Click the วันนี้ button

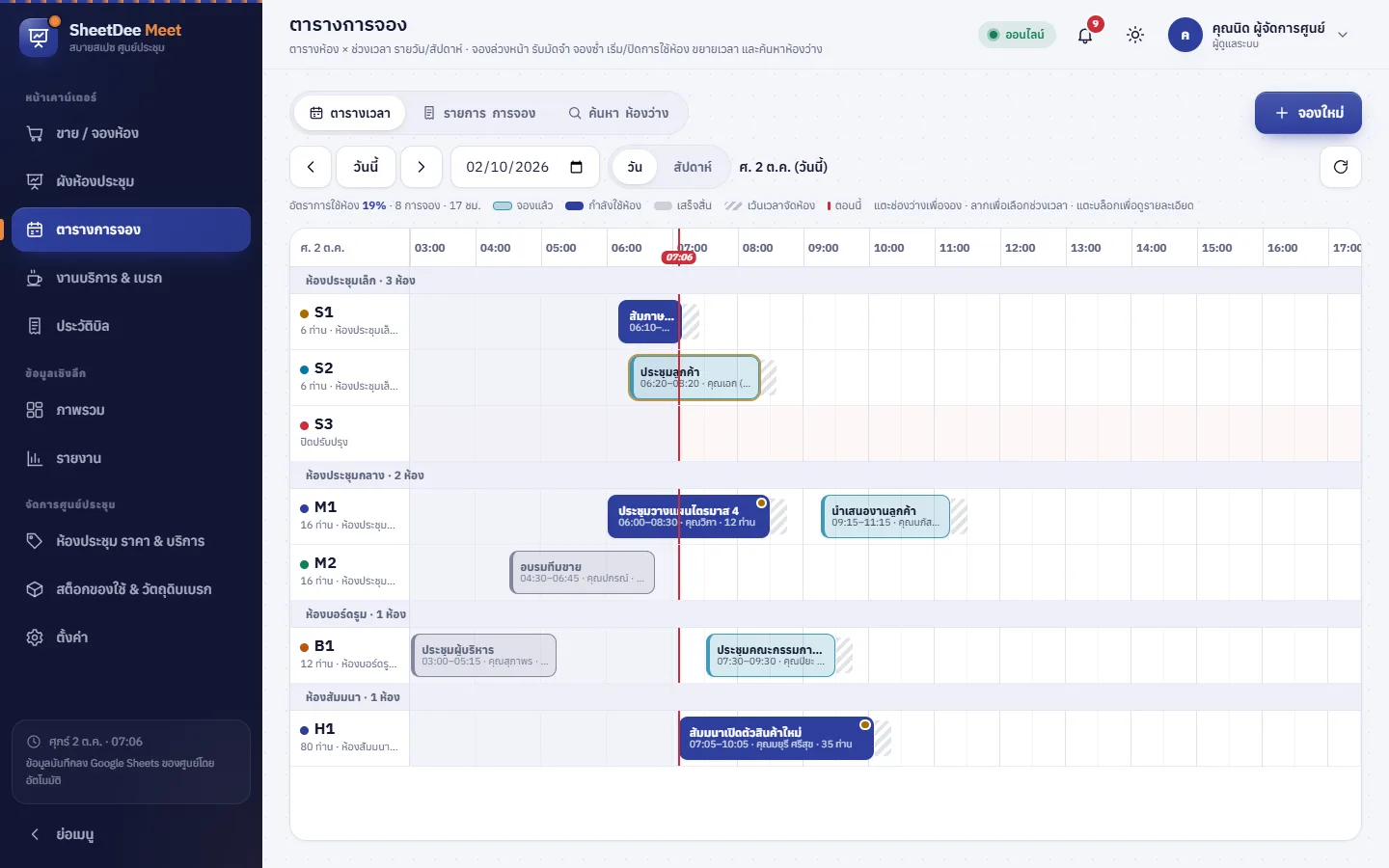click(x=366, y=167)
